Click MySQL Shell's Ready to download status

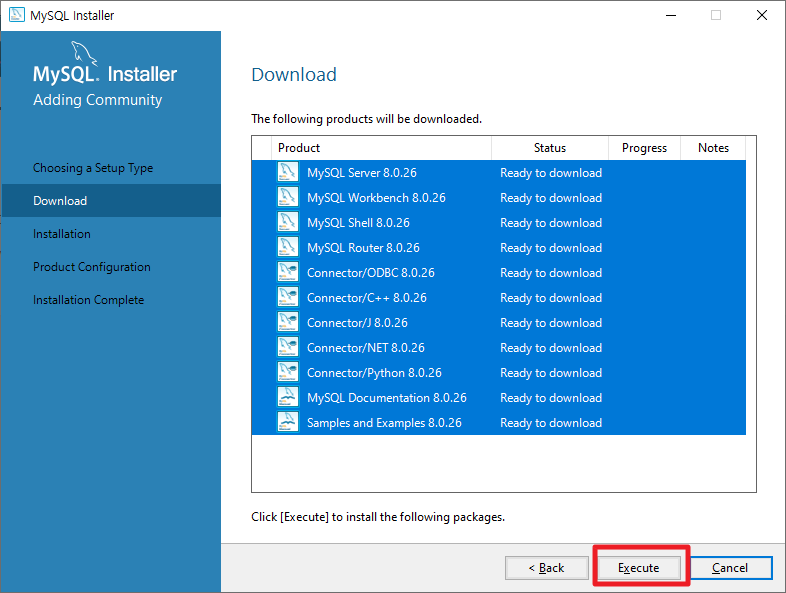tap(551, 223)
